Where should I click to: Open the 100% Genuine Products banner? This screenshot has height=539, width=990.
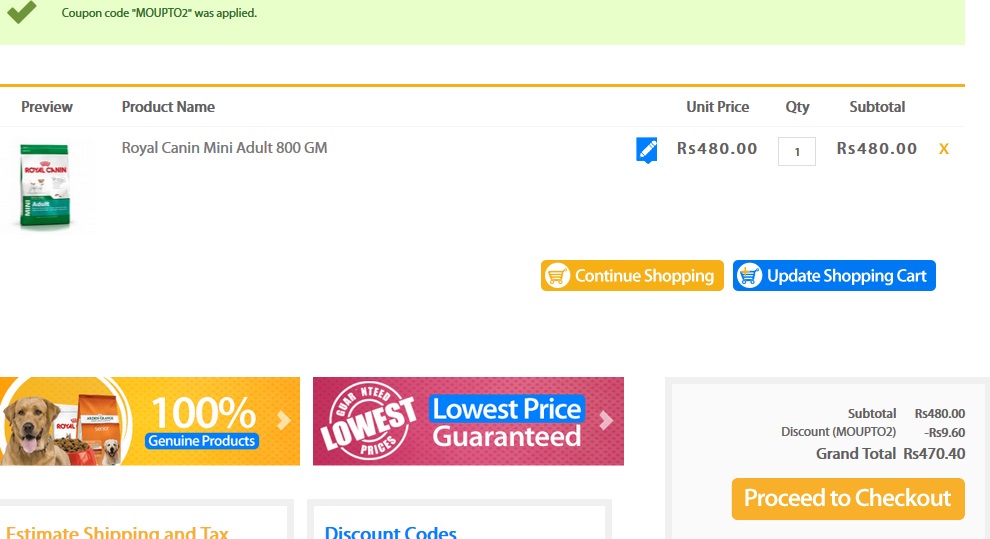click(x=150, y=421)
